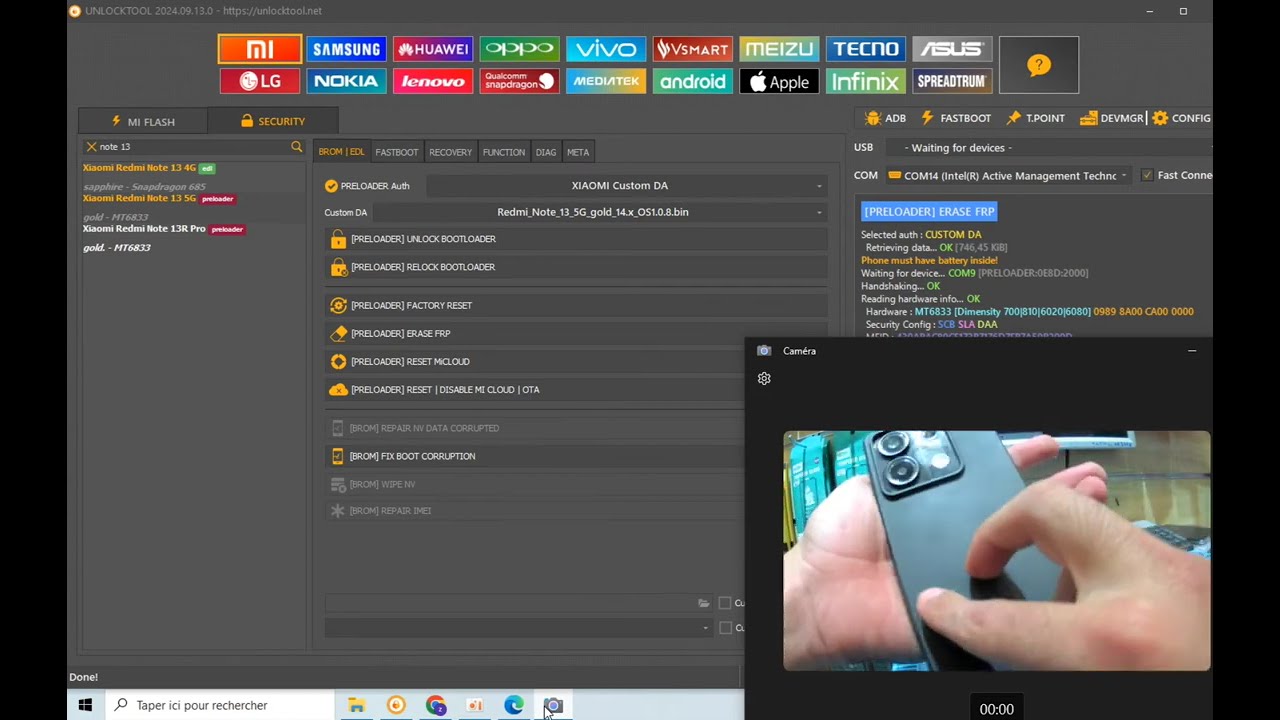Select the BROM | EDL tab
The image size is (1280, 720).
tap(341, 152)
